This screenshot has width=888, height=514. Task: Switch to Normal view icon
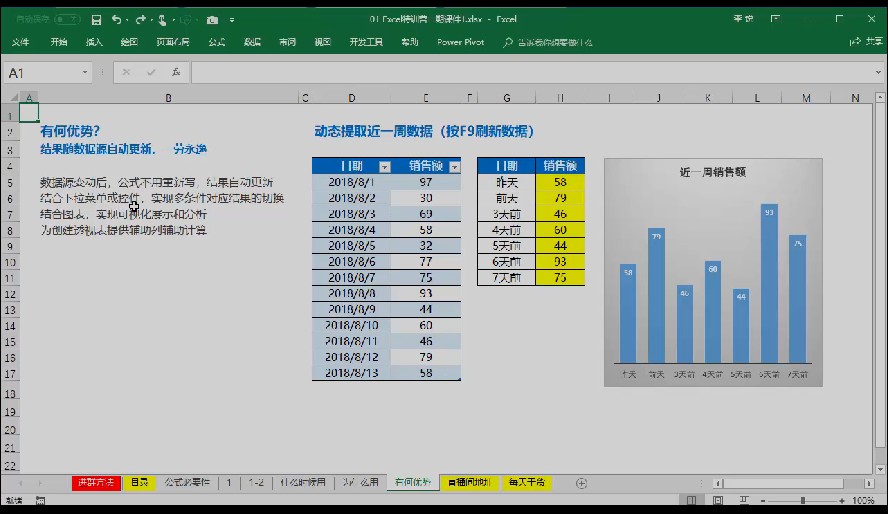691,500
